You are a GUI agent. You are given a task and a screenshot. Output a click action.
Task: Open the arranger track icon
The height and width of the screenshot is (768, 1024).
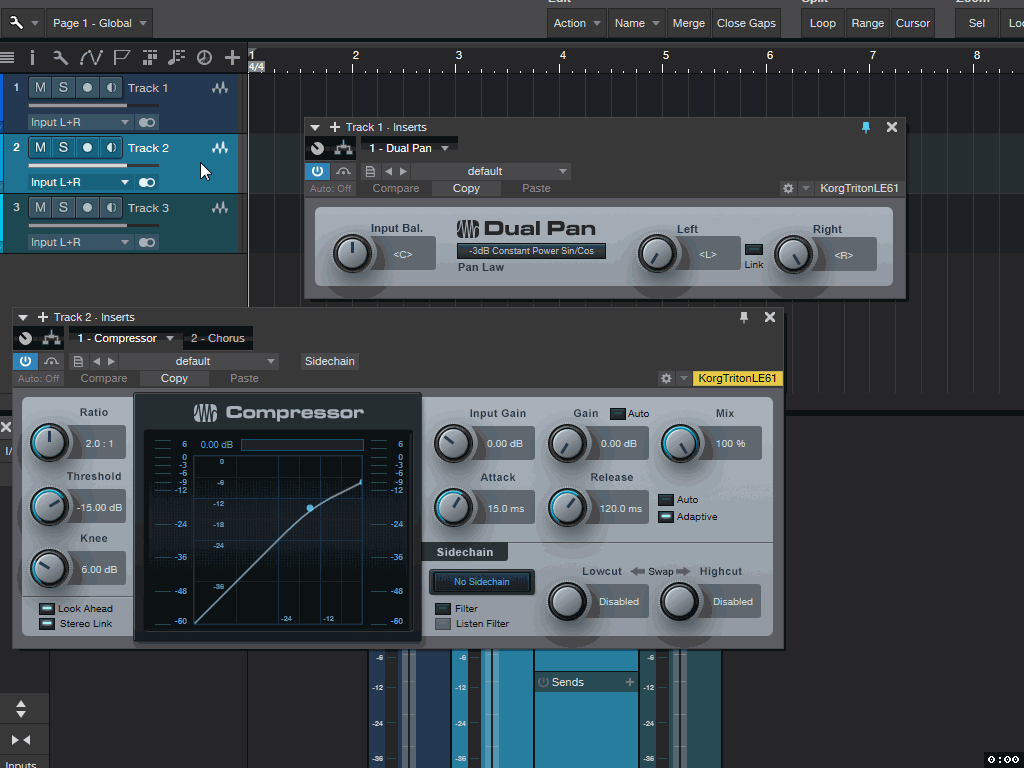[x=150, y=58]
